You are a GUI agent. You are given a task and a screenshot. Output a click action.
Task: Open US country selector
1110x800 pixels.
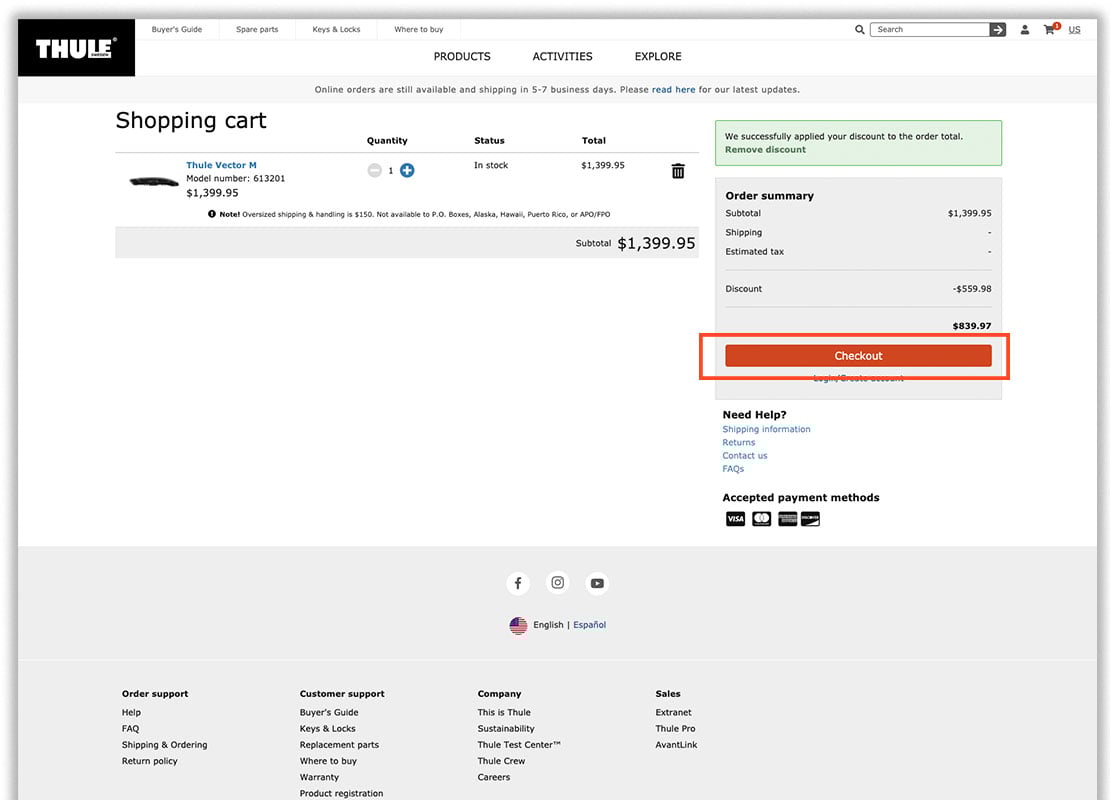(1074, 30)
